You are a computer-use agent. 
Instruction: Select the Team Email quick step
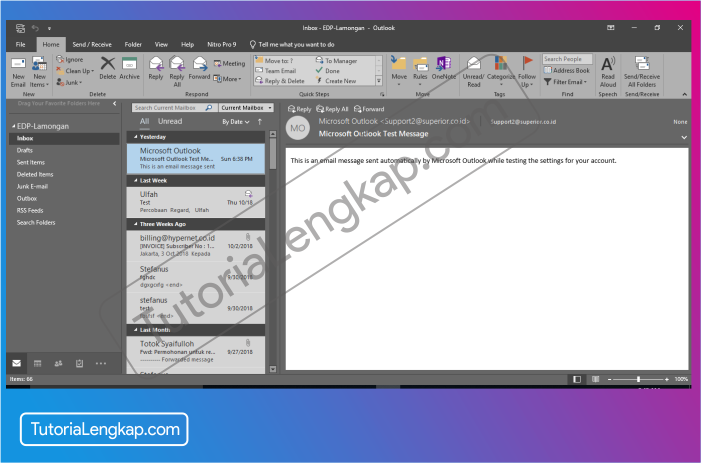click(x=276, y=71)
